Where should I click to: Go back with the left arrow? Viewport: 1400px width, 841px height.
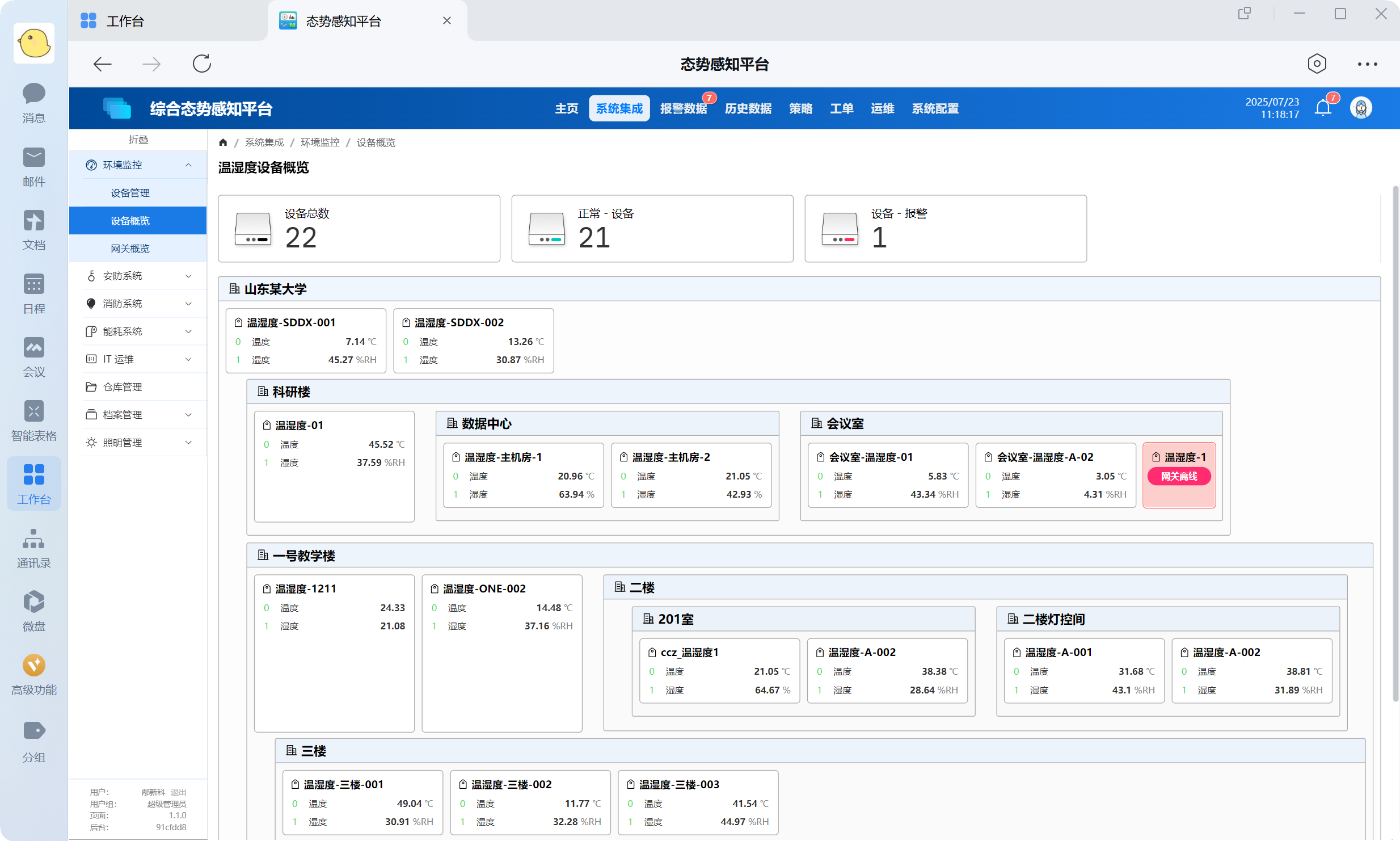pyautogui.click(x=102, y=64)
